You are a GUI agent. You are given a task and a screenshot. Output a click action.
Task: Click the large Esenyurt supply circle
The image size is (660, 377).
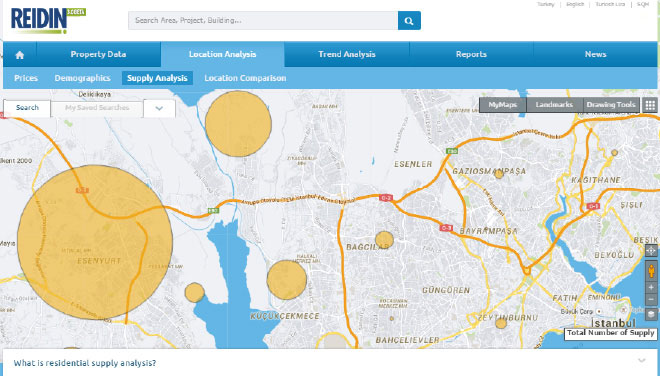tap(95, 242)
